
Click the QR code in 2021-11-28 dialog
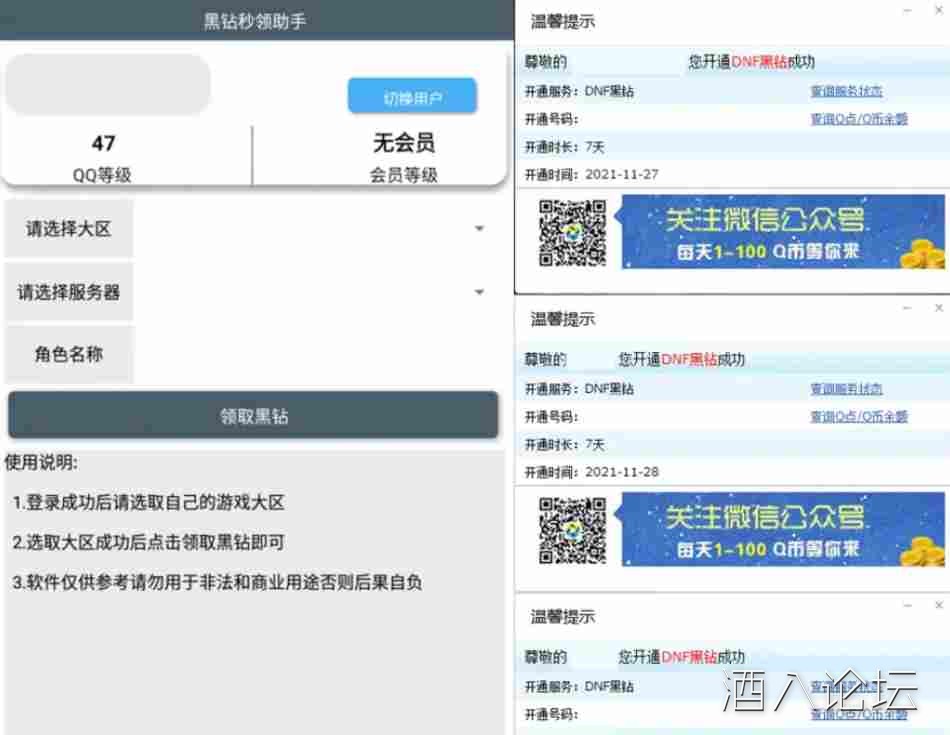pos(572,531)
